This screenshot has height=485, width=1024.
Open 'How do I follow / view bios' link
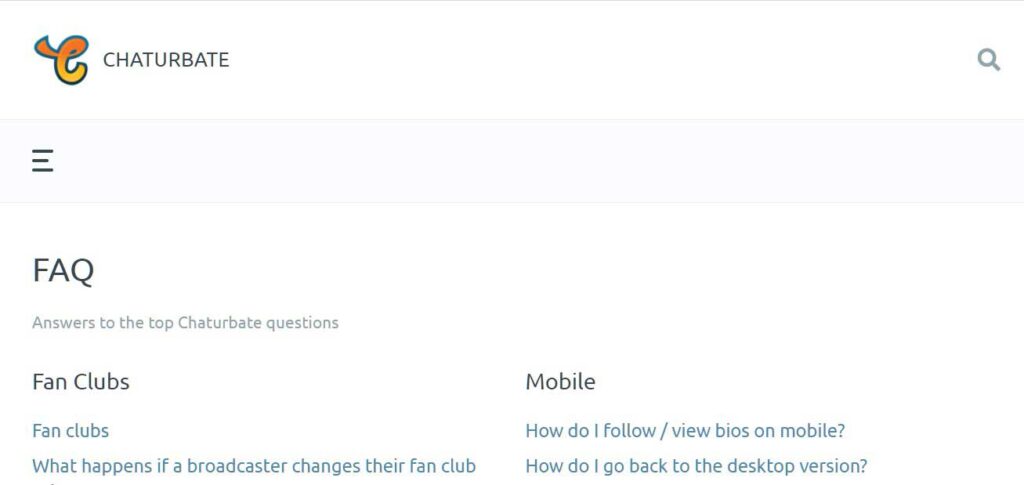pos(685,431)
